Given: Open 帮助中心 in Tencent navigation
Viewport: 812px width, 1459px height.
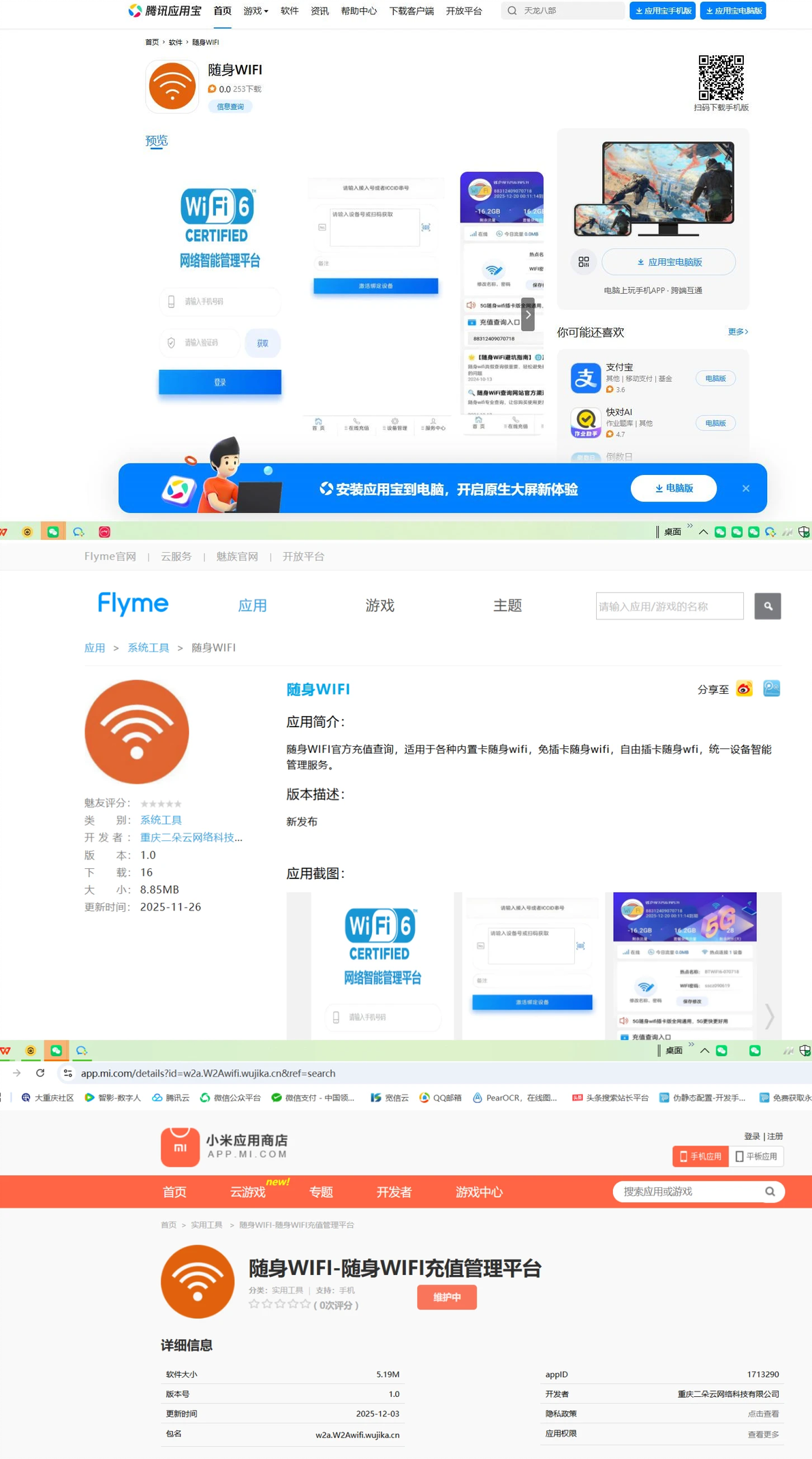Looking at the screenshot, I should [x=359, y=11].
